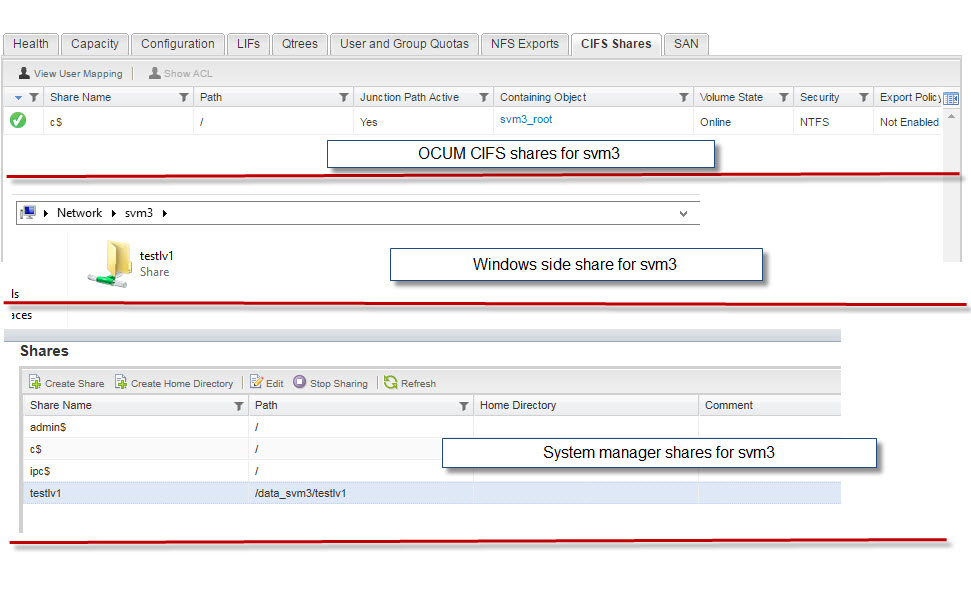Click the Edit share button

point(267,383)
